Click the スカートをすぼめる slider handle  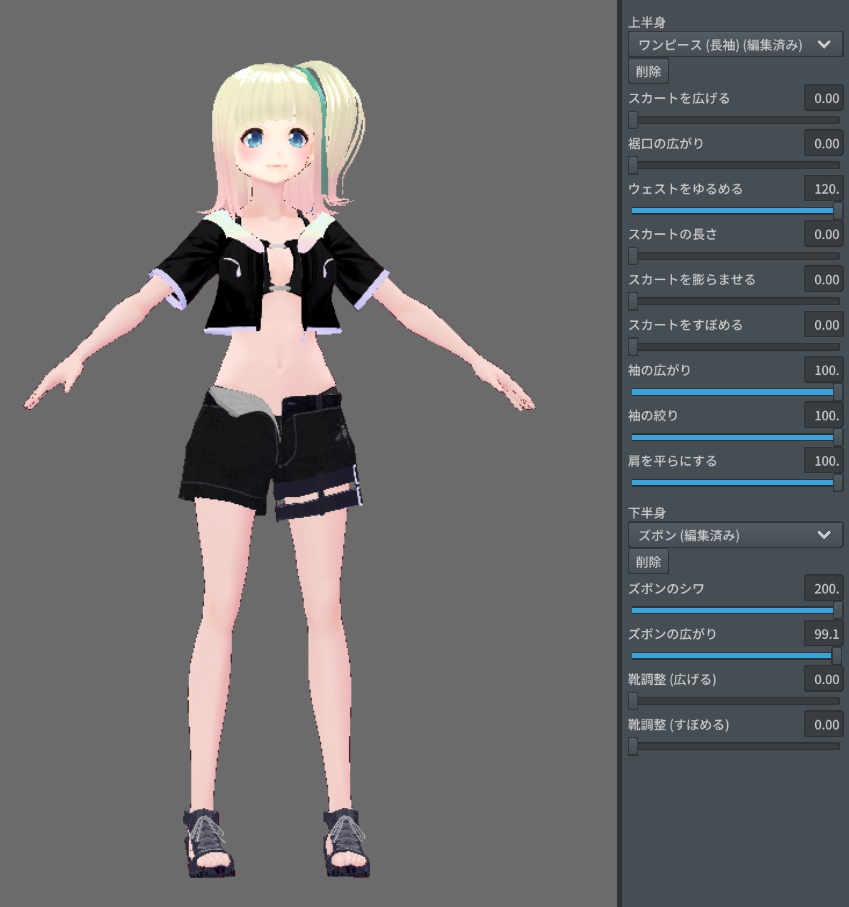tap(632, 346)
